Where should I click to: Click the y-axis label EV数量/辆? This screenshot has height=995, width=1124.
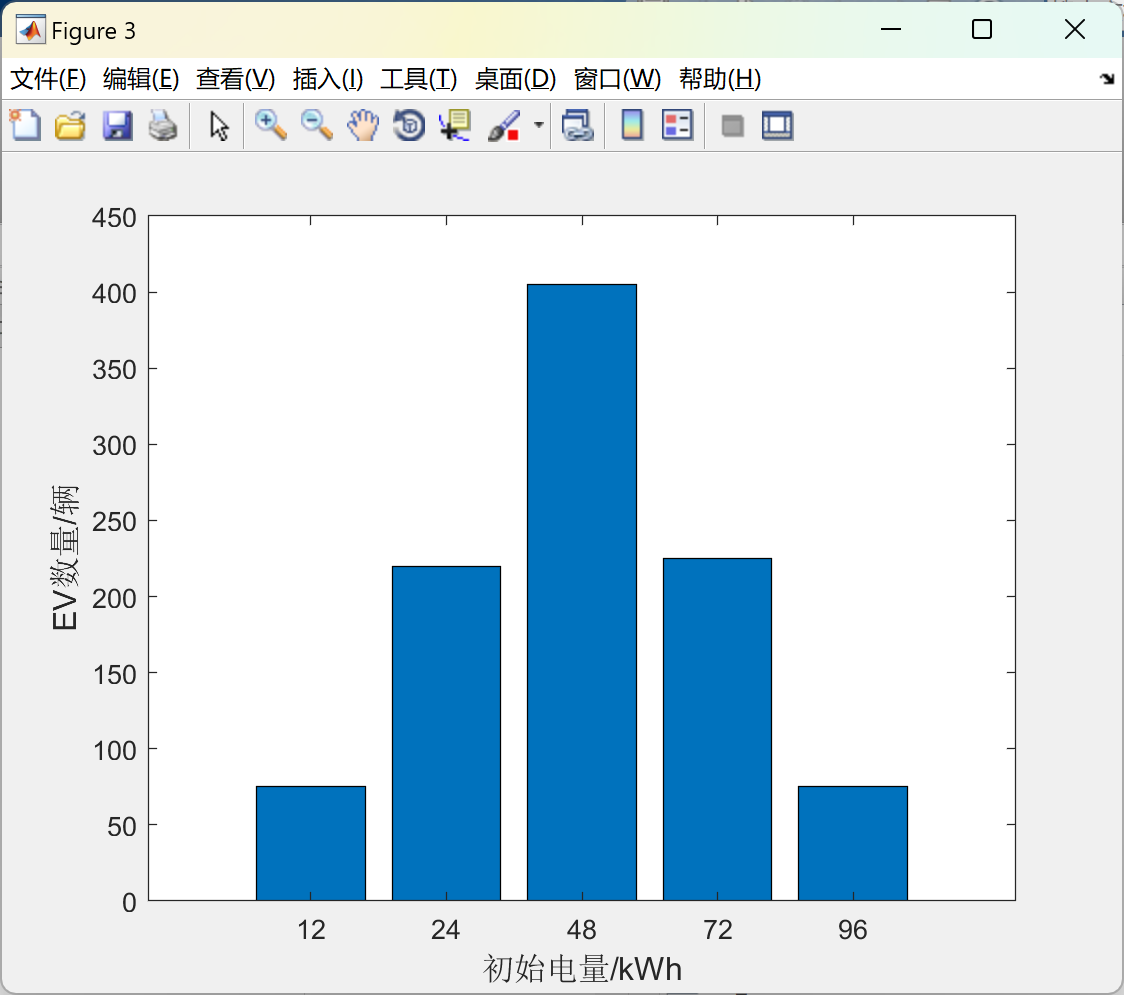tap(65, 558)
